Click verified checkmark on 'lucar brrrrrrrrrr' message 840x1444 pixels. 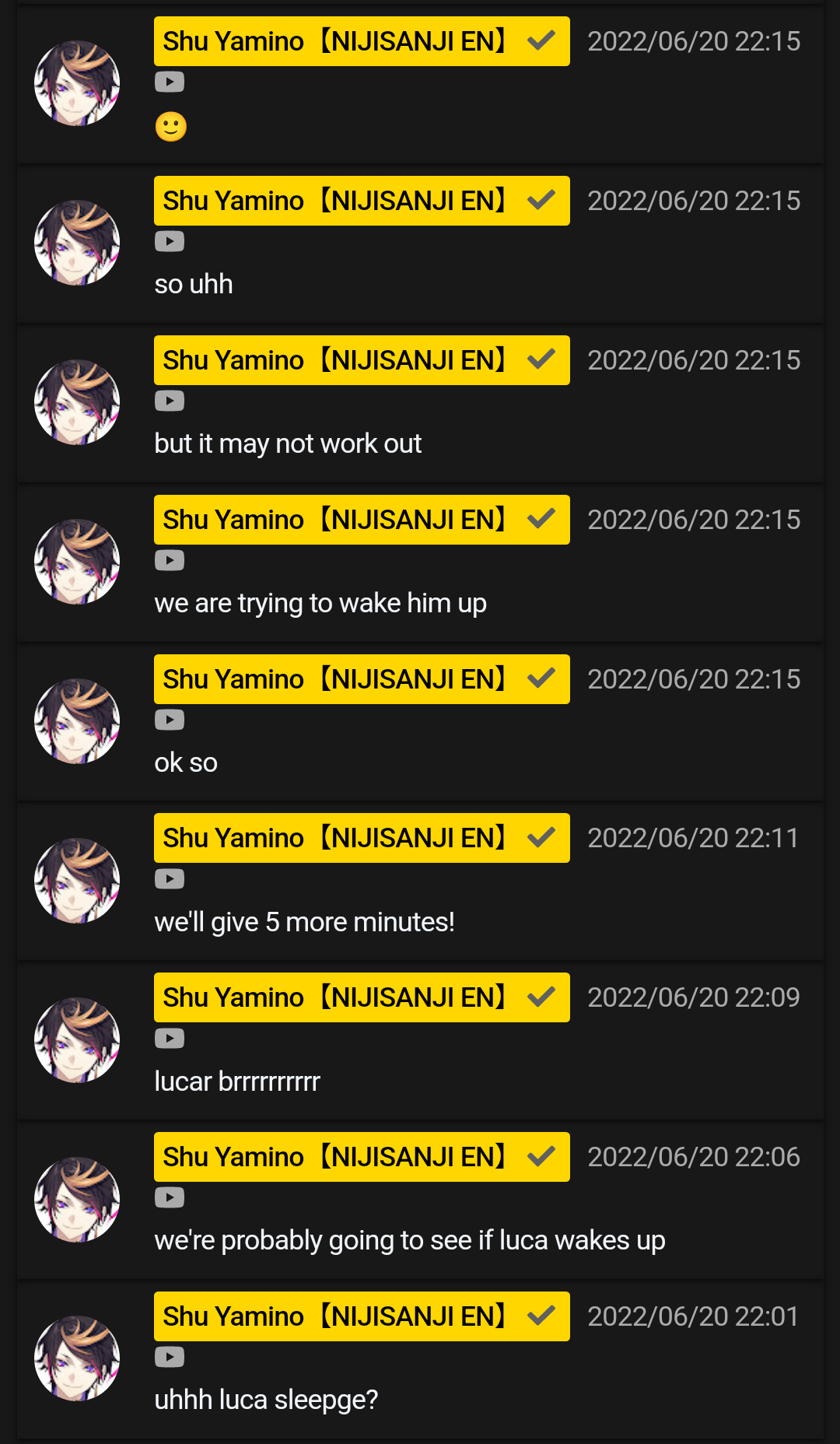tap(541, 997)
